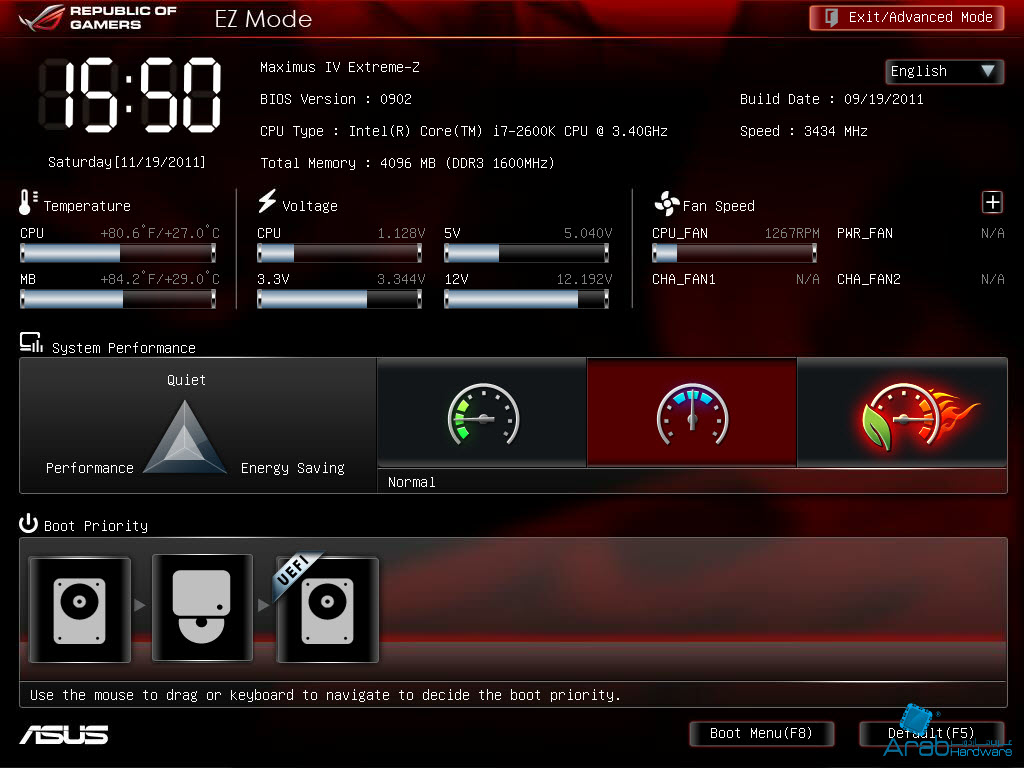Expand fan speed details with plus icon
This screenshot has height=768, width=1024.
coord(992,202)
